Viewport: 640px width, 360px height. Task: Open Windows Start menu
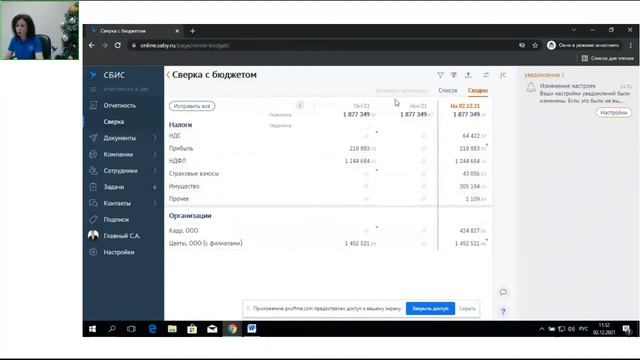click(93, 329)
